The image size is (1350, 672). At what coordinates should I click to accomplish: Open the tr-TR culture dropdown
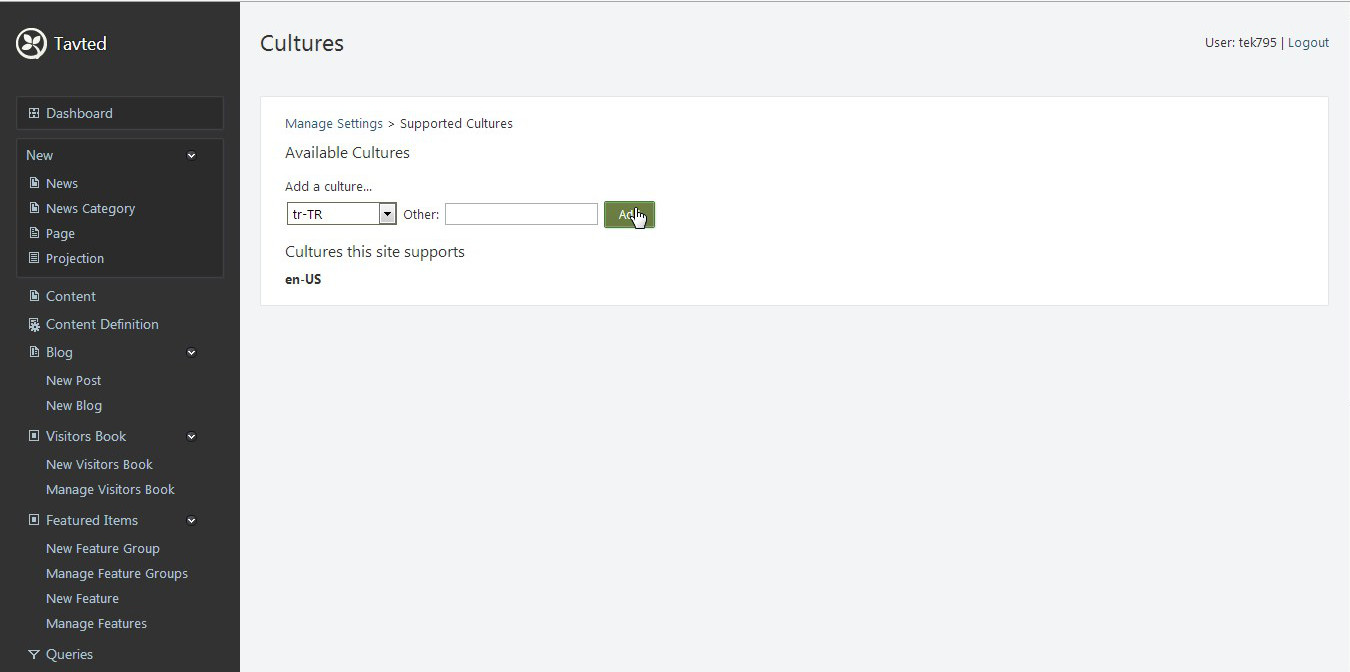(x=387, y=214)
